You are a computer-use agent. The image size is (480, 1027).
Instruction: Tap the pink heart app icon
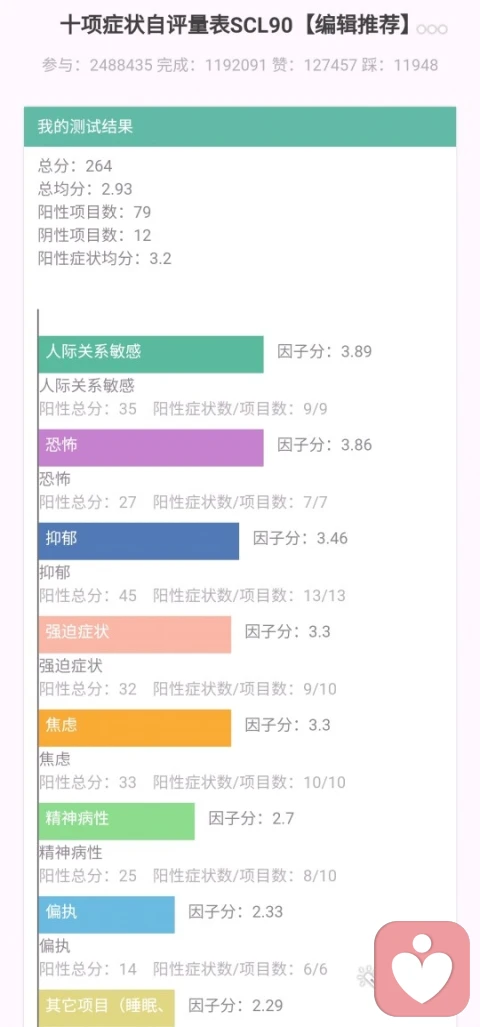(x=422, y=969)
